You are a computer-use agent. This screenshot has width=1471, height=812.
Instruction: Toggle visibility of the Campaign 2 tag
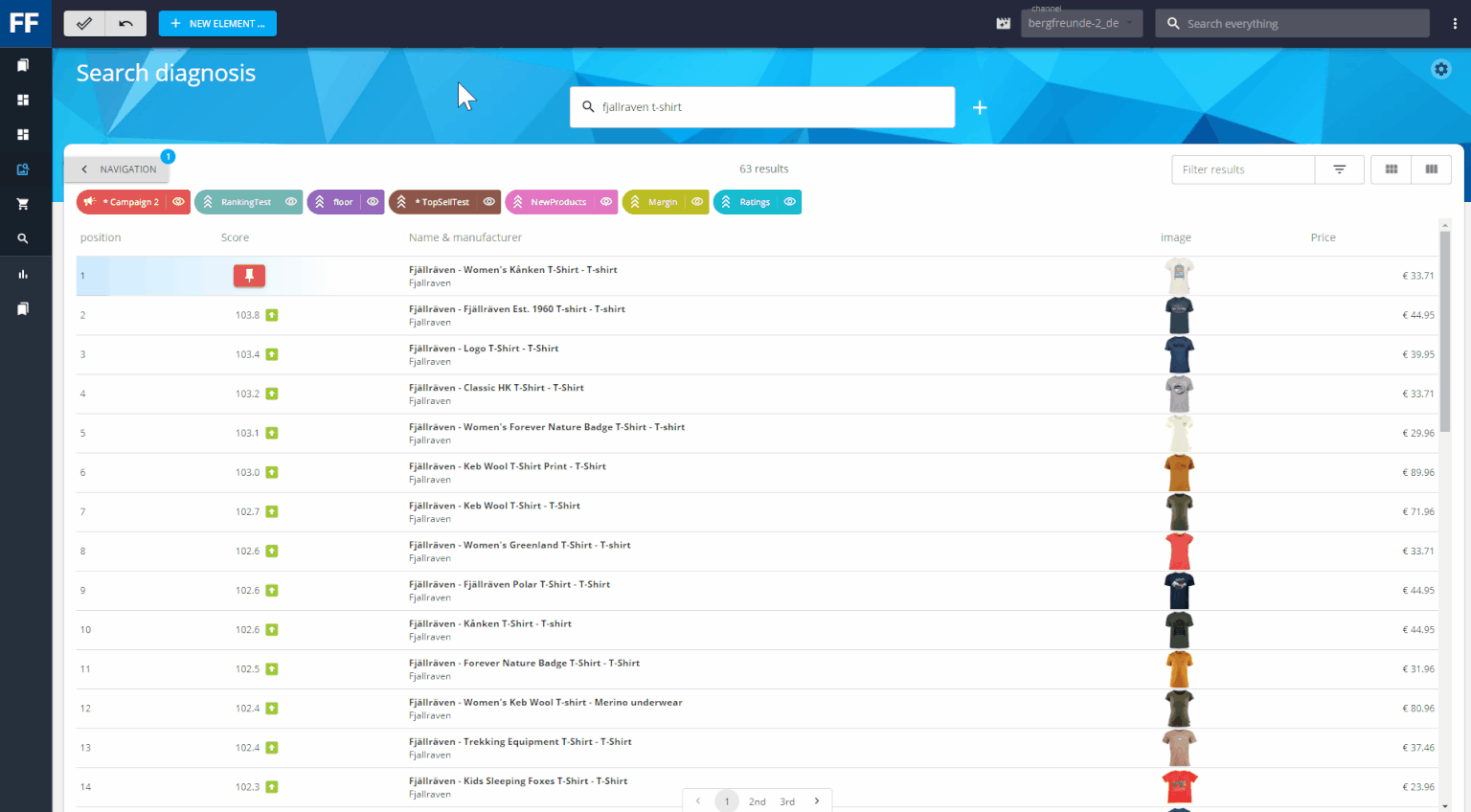click(x=178, y=201)
